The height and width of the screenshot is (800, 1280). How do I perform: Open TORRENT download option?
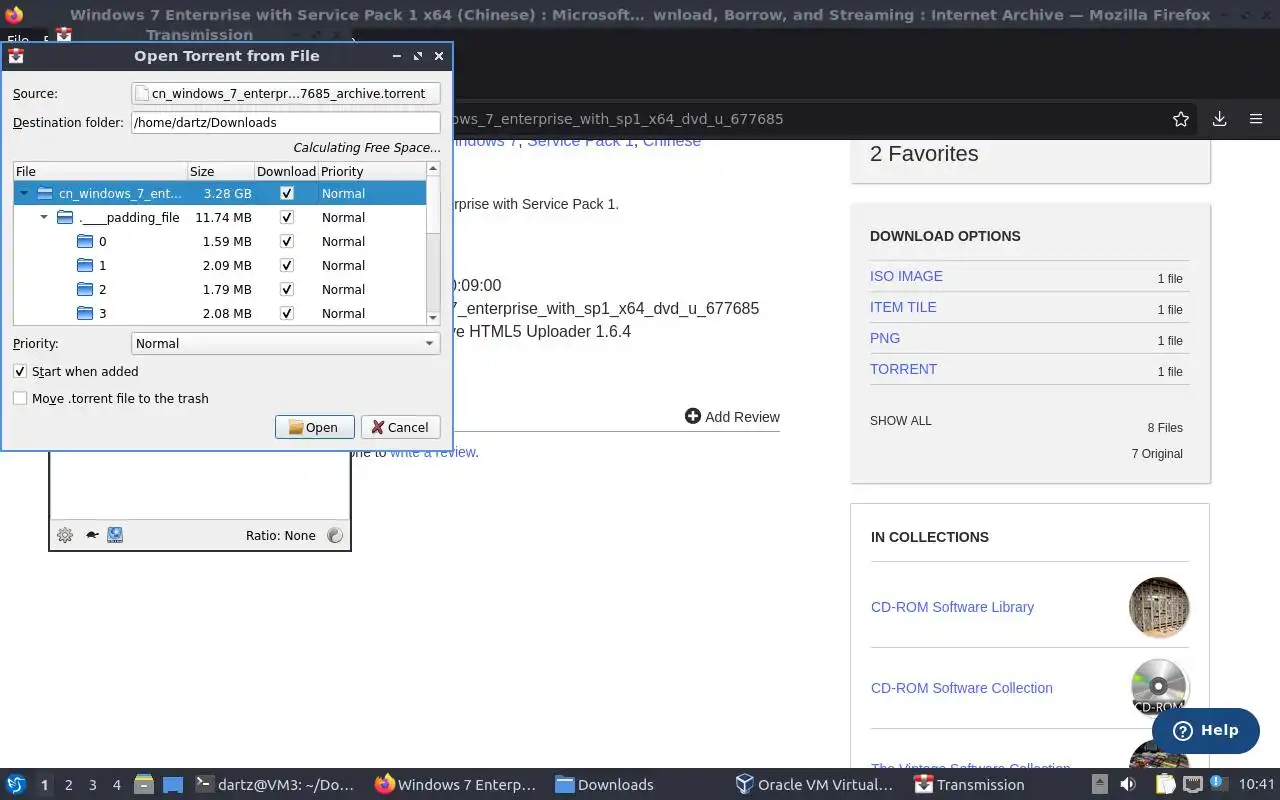(x=903, y=369)
